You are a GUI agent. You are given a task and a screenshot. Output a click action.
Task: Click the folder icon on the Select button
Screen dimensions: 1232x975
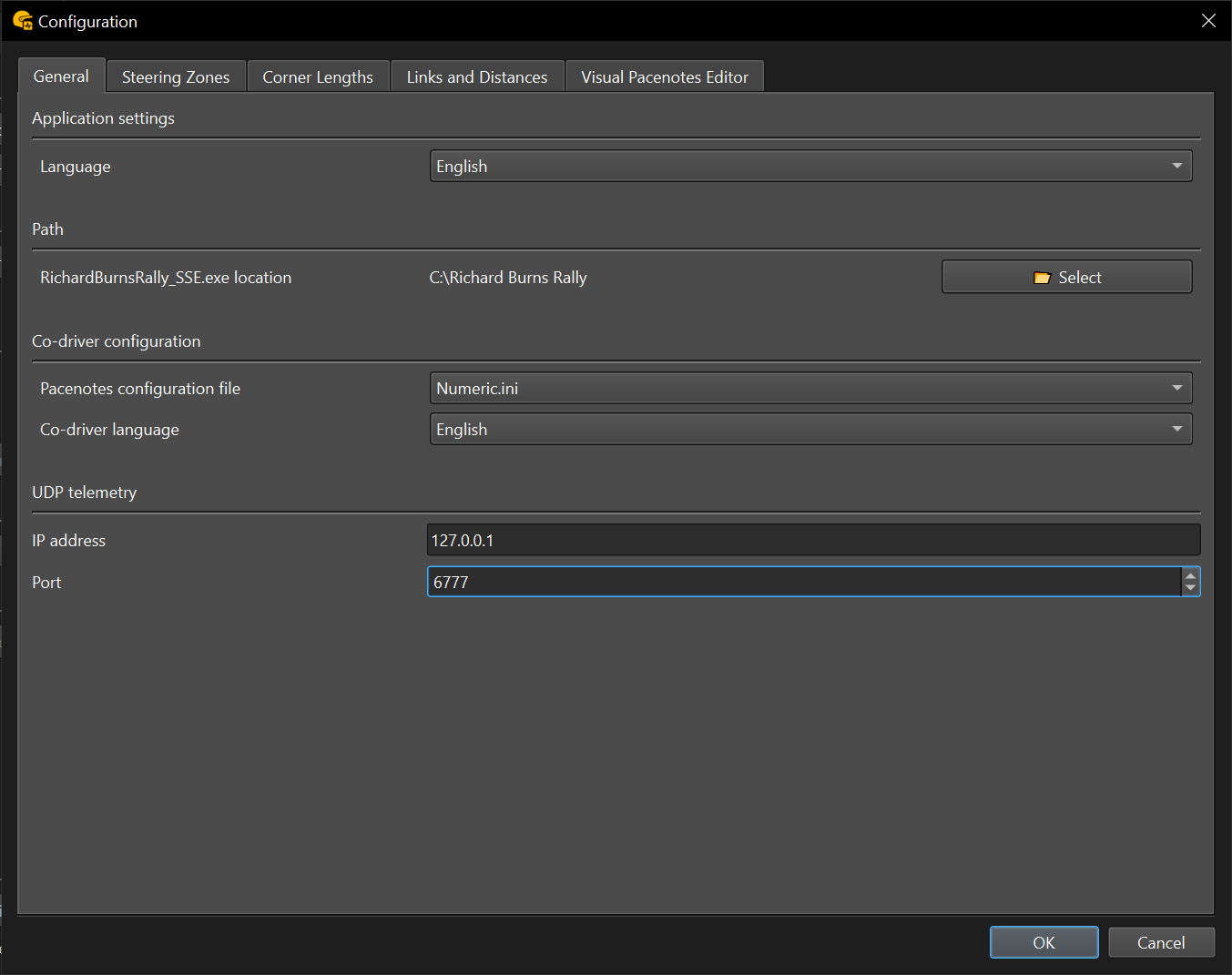[1042, 278]
